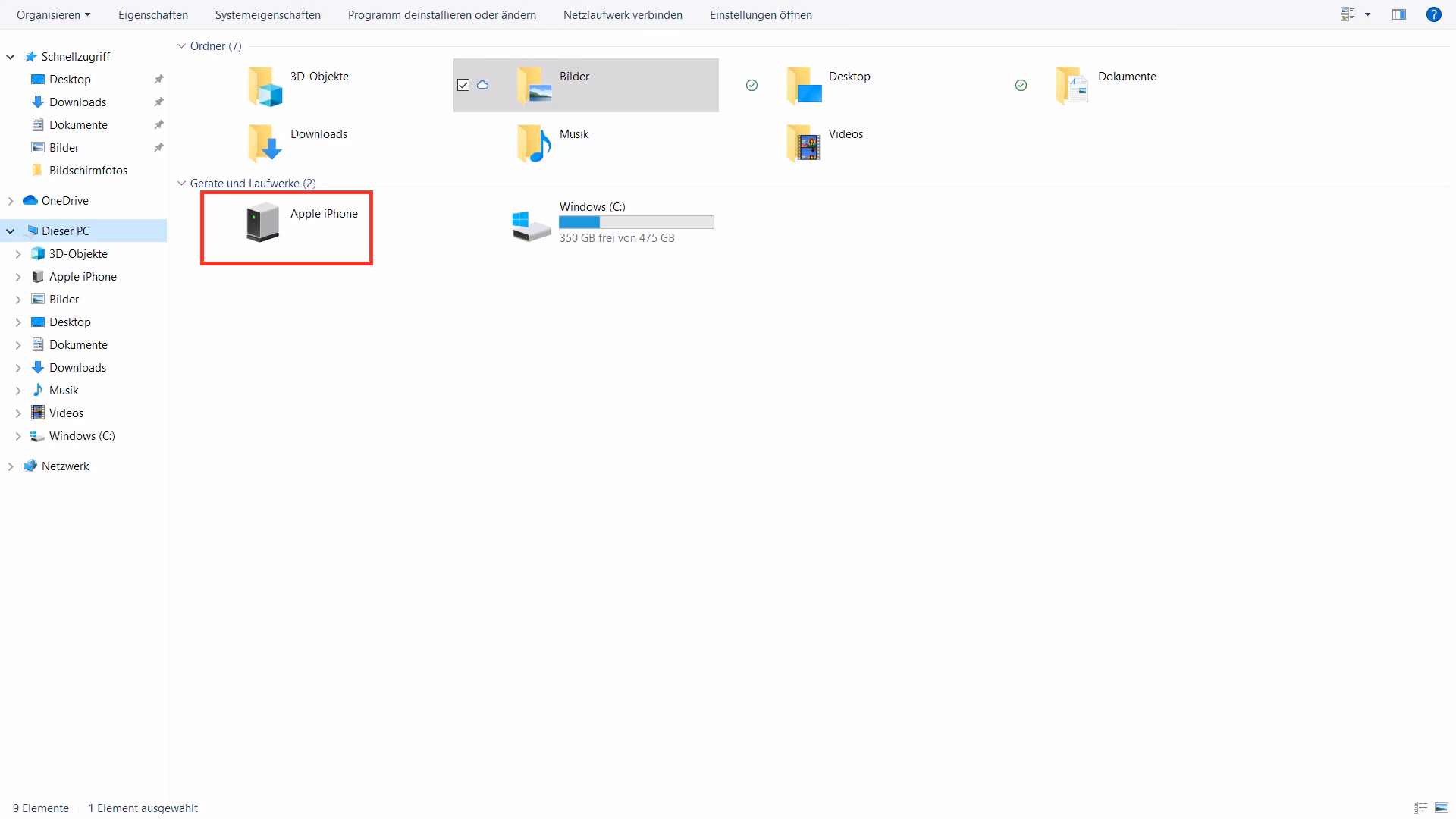Uncheck the Bilder folder checkbox

coord(463,85)
